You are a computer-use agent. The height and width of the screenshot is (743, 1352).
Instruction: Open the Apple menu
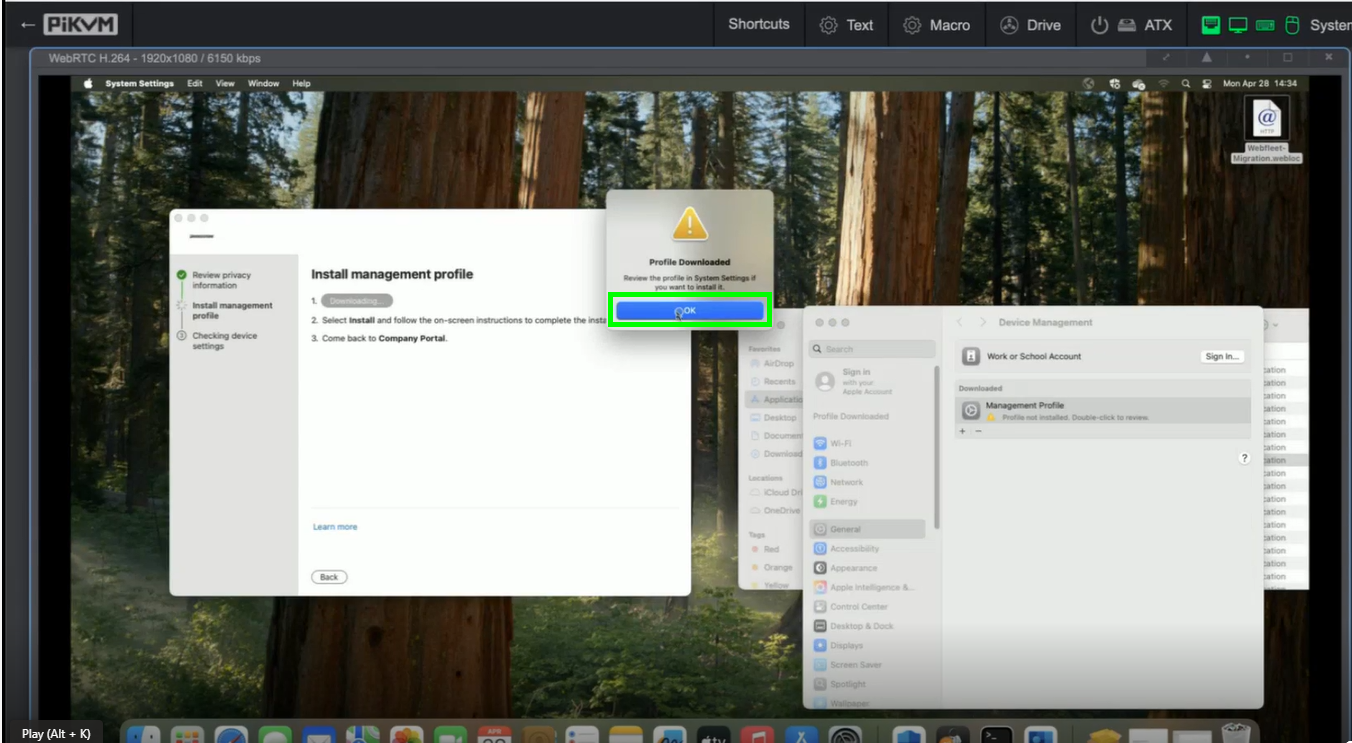[x=88, y=84]
